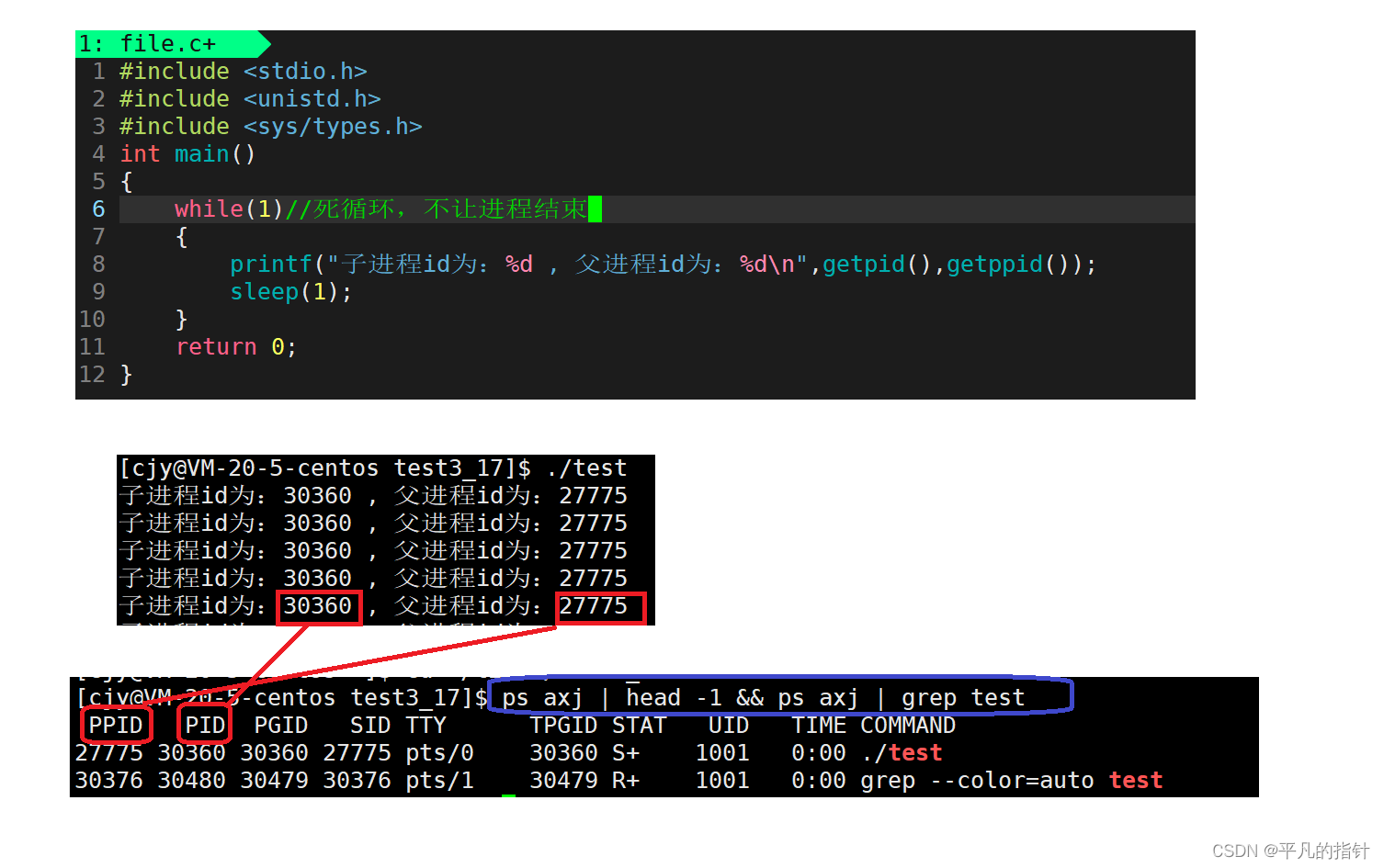Click getpid() in the printf line
This screenshot has height=868, width=1384.
(877, 264)
